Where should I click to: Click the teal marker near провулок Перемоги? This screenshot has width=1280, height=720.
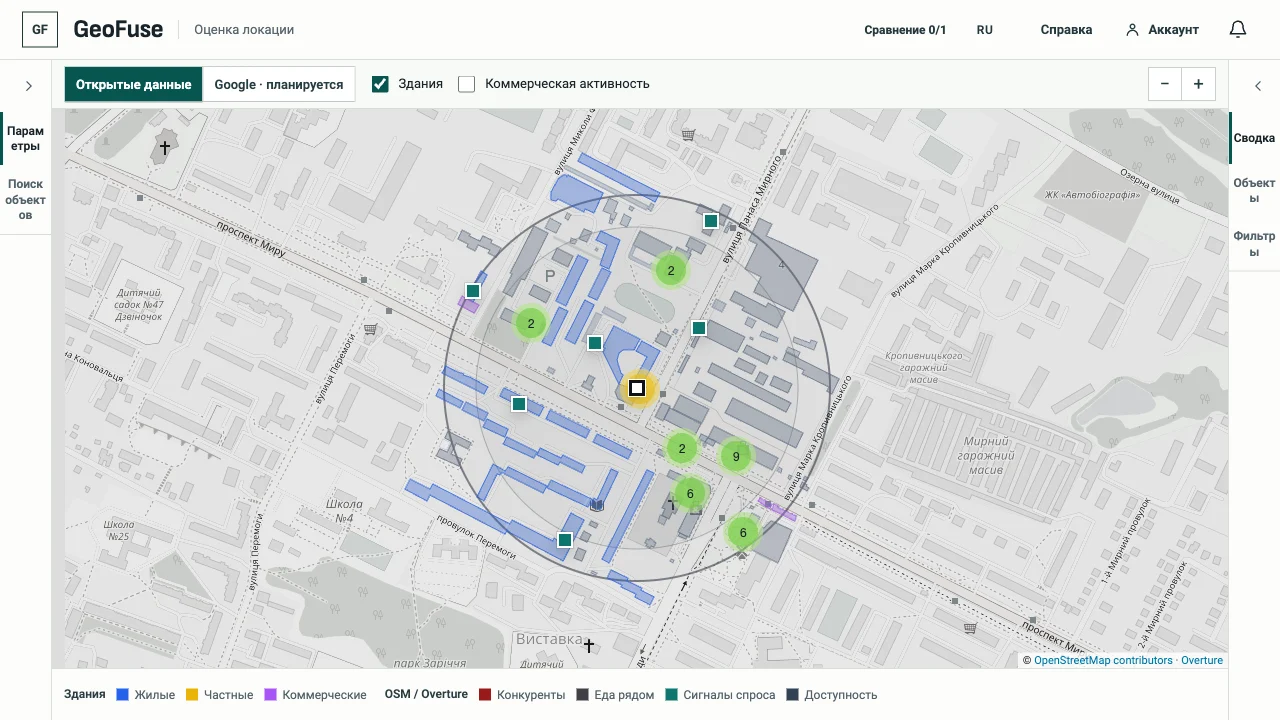pyautogui.click(x=565, y=540)
